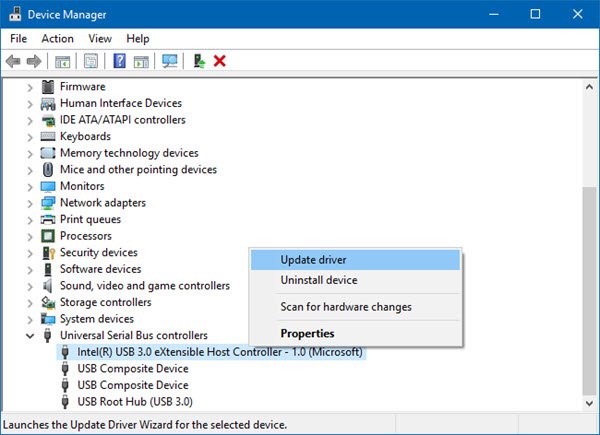This screenshot has height=435, width=600.
Task: Open Properties from the context menu
Action: pos(355,333)
